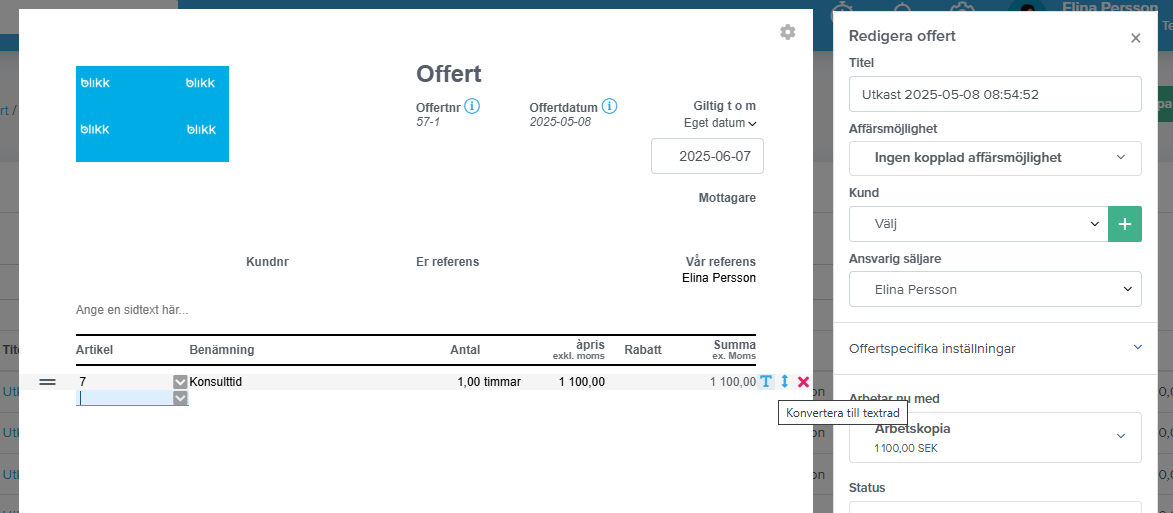Viewport: 1173px width, 513px height.
Task: Click the unit price under the àpris column
Action: click(581, 382)
